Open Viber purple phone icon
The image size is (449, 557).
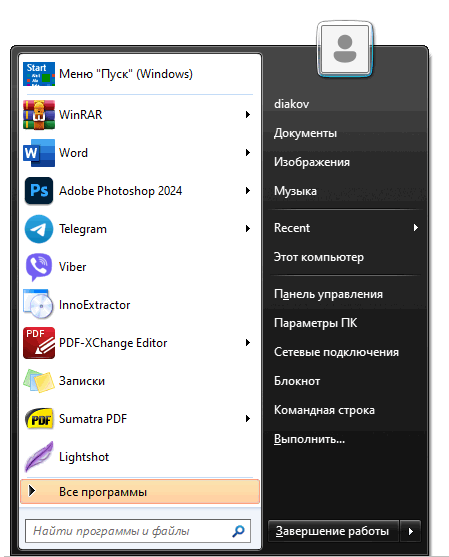[x=39, y=267]
